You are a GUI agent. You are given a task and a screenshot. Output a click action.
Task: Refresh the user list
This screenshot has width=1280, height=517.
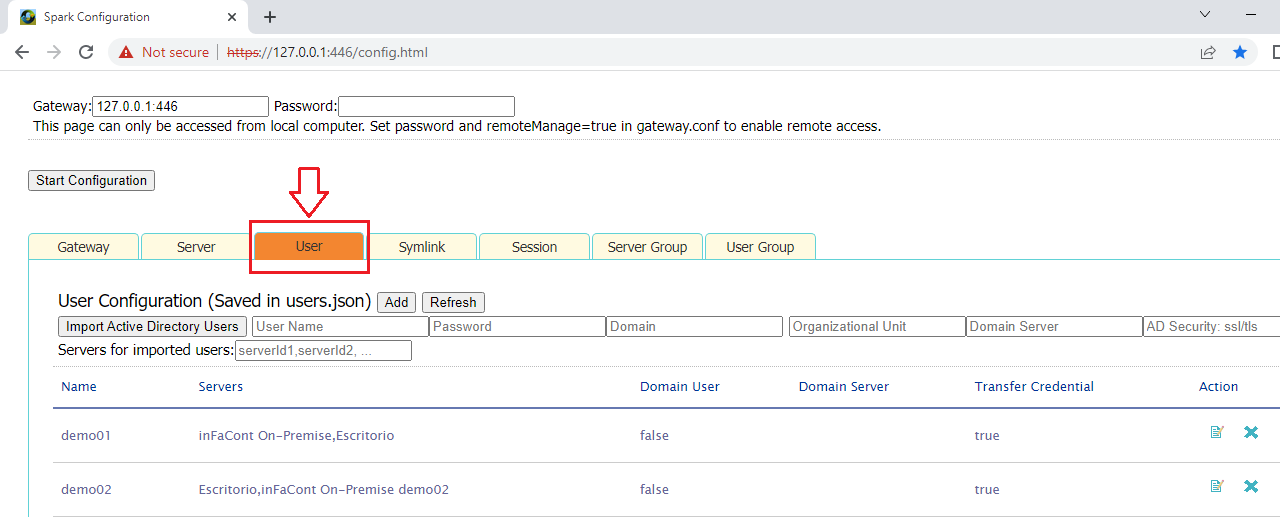[453, 302]
